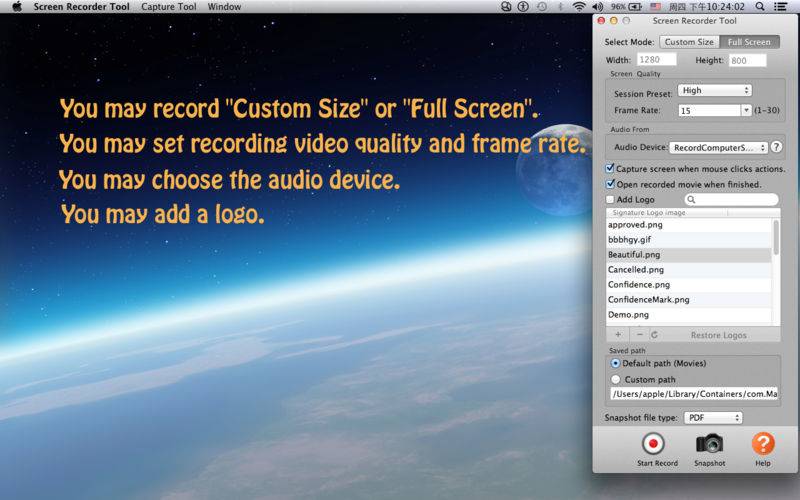Select the Custom path radio button
The image size is (800, 500).
tap(615, 379)
